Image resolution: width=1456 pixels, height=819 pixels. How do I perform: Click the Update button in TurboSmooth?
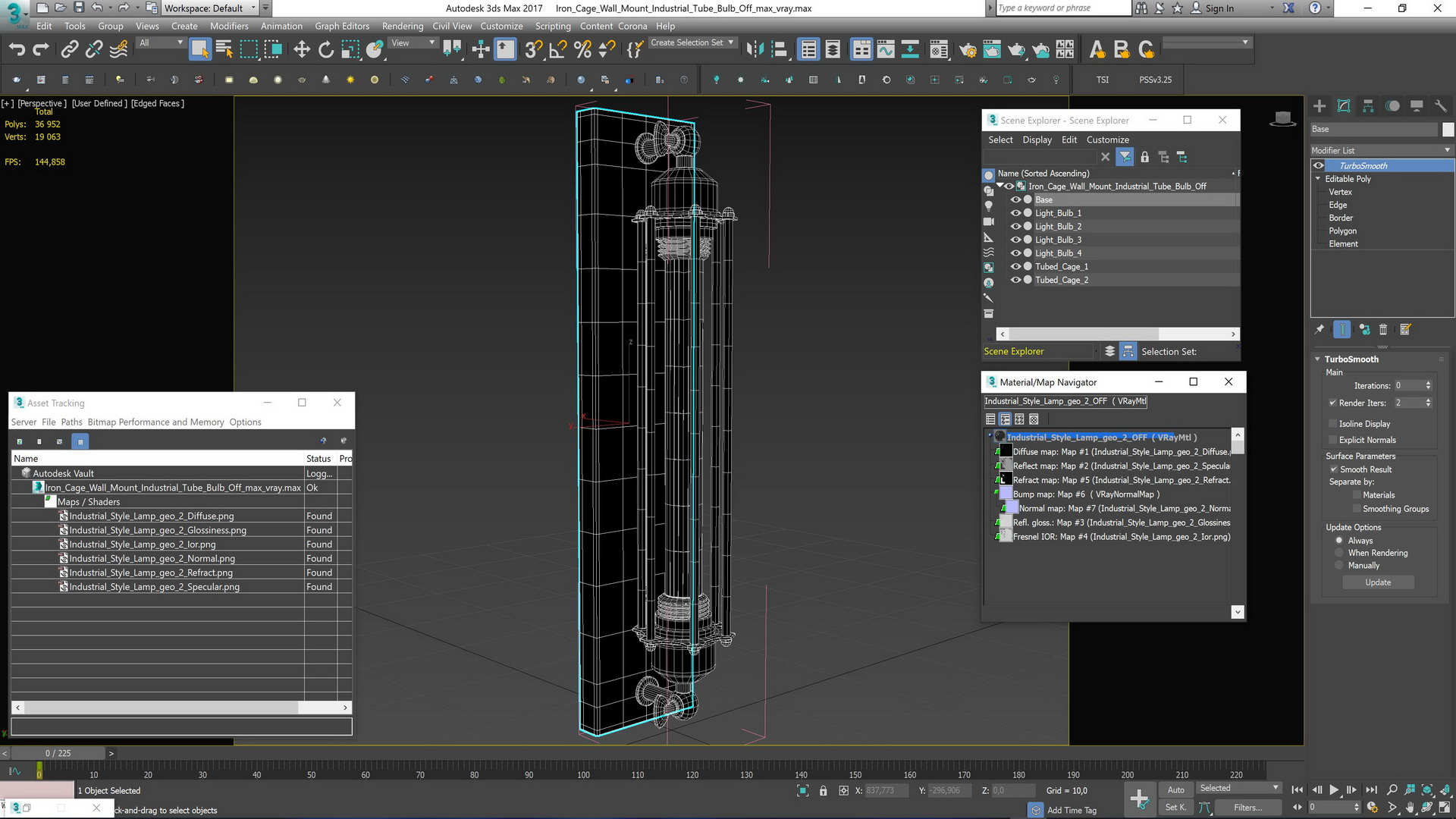pos(1378,582)
